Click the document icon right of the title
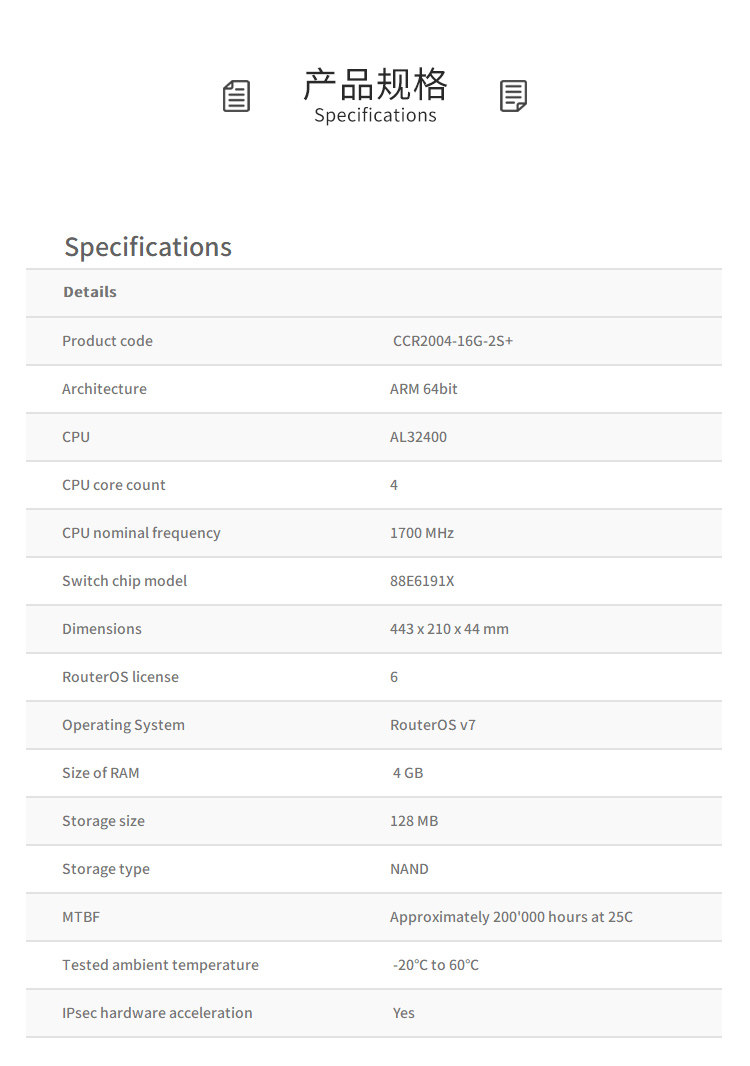This screenshot has height=1066, width=750. (513, 96)
